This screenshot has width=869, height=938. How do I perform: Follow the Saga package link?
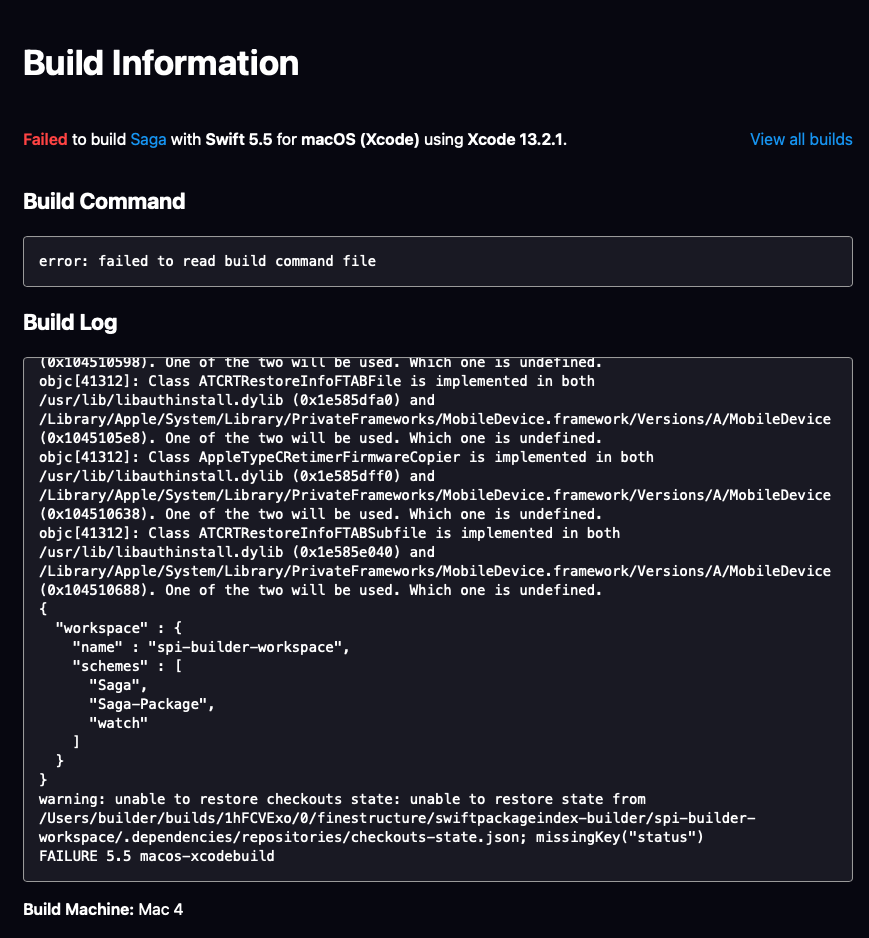[x=148, y=139]
